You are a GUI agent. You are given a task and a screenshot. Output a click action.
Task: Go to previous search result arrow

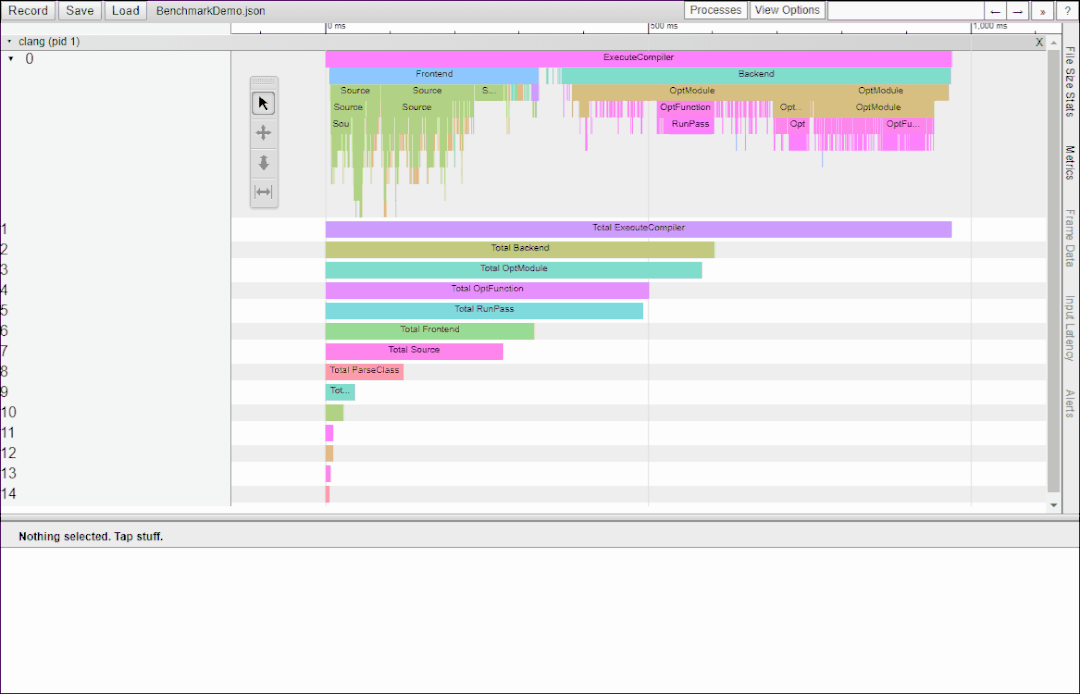[x=995, y=11]
